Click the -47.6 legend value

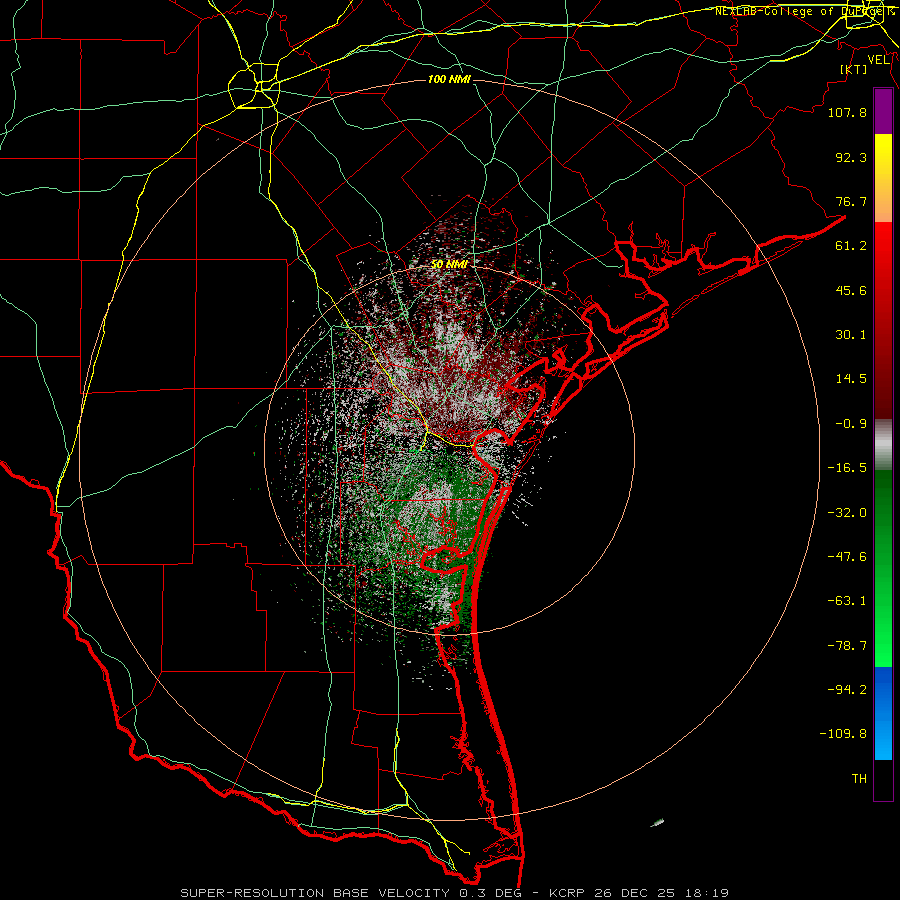point(847,557)
